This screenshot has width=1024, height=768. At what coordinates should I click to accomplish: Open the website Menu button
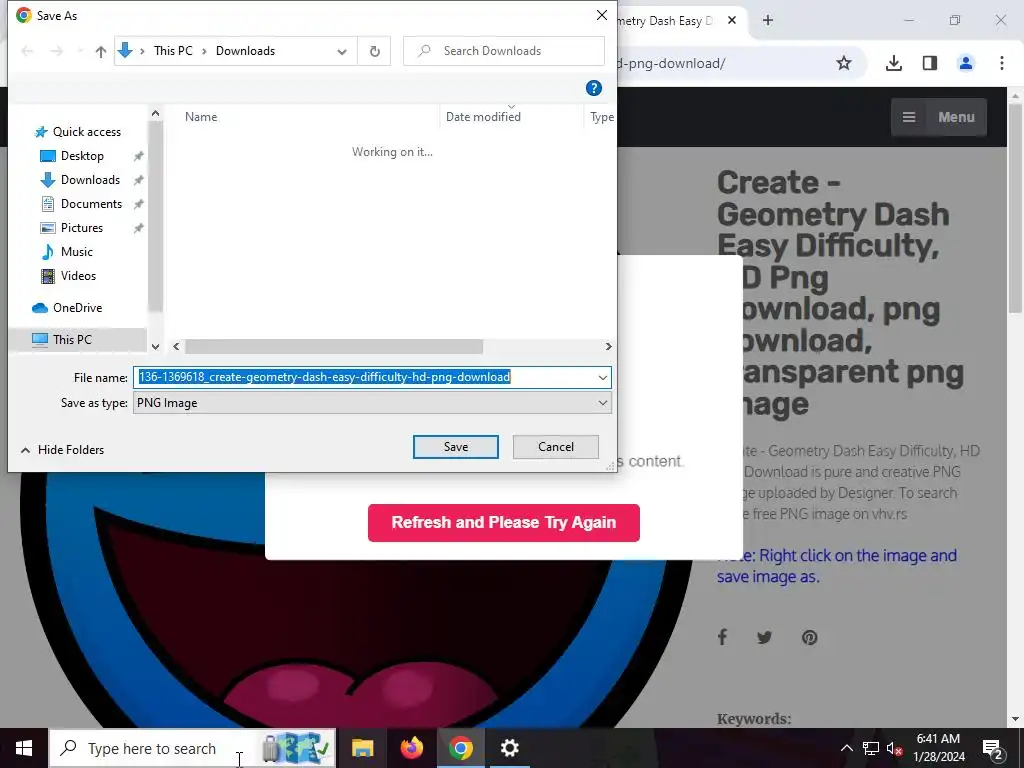tap(939, 118)
